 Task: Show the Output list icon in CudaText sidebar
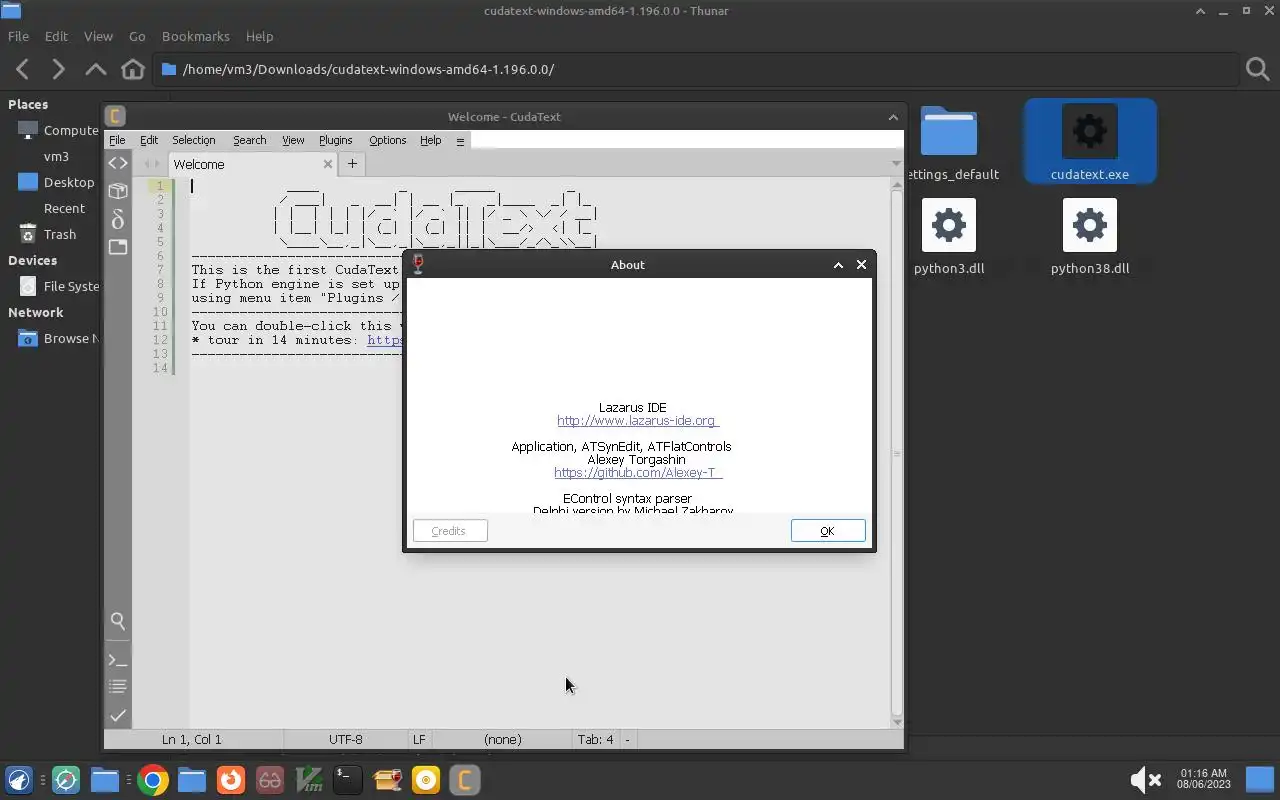pos(118,687)
